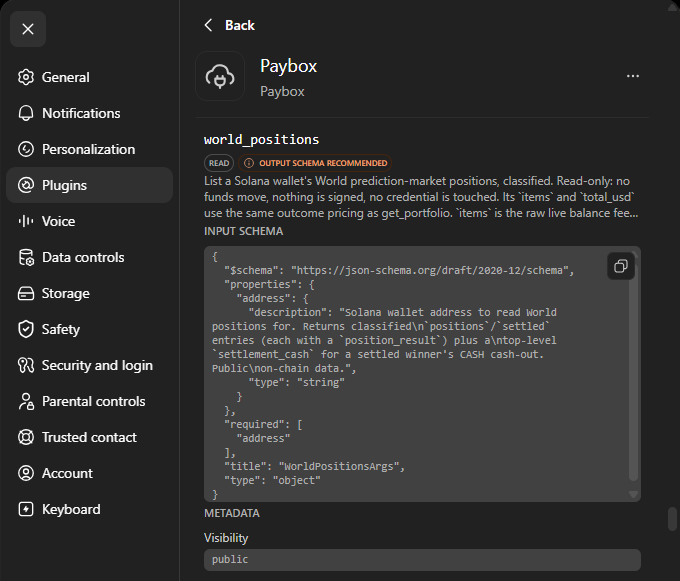Viewport: 680px width, 581px height.
Task: Open the Paybox three-dot options menu
Action: tap(633, 76)
